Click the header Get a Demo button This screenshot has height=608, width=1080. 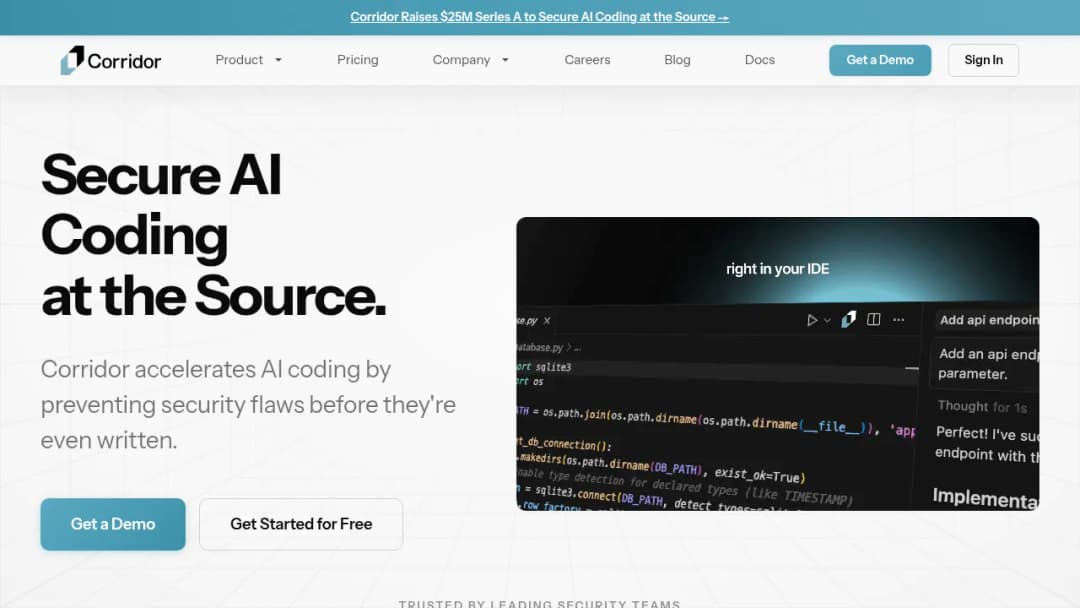coord(880,61)
